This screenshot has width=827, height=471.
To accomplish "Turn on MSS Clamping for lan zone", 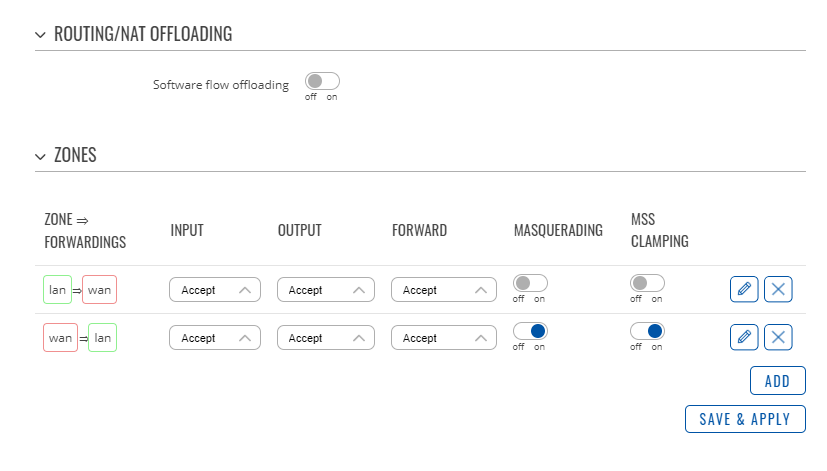I will tap(647, 283).
